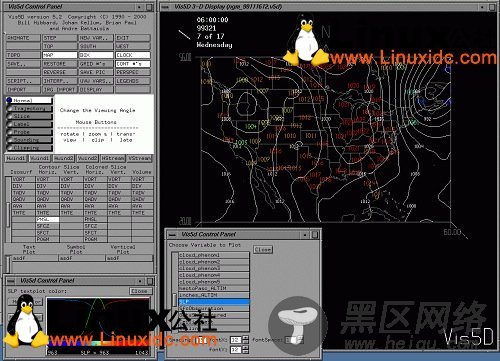Click the RESTORE button

pos(60,63)
